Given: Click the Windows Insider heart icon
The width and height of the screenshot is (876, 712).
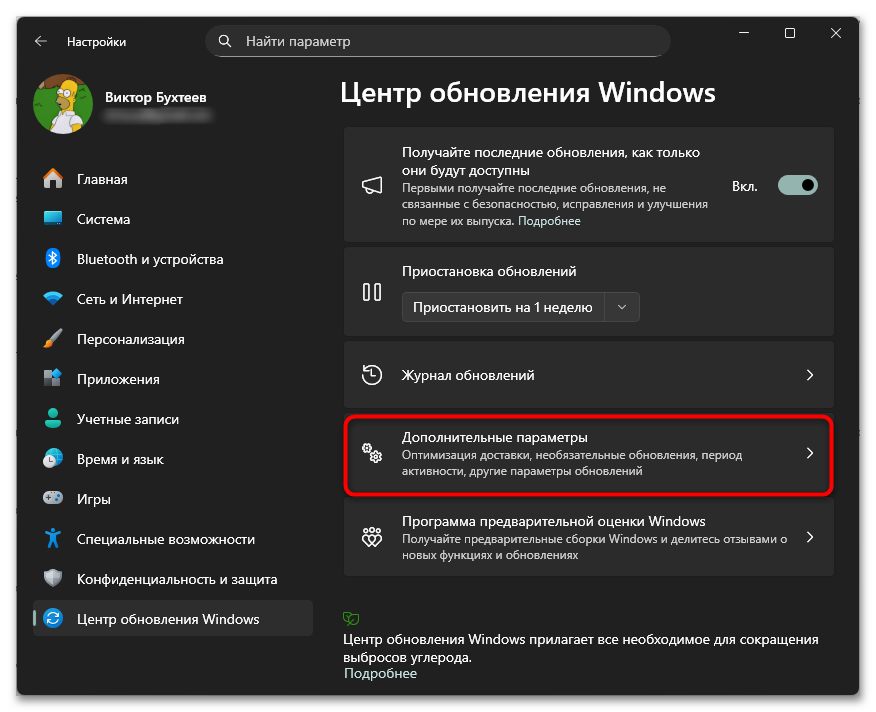Looking at the screenshot, I should pos(371,537).
